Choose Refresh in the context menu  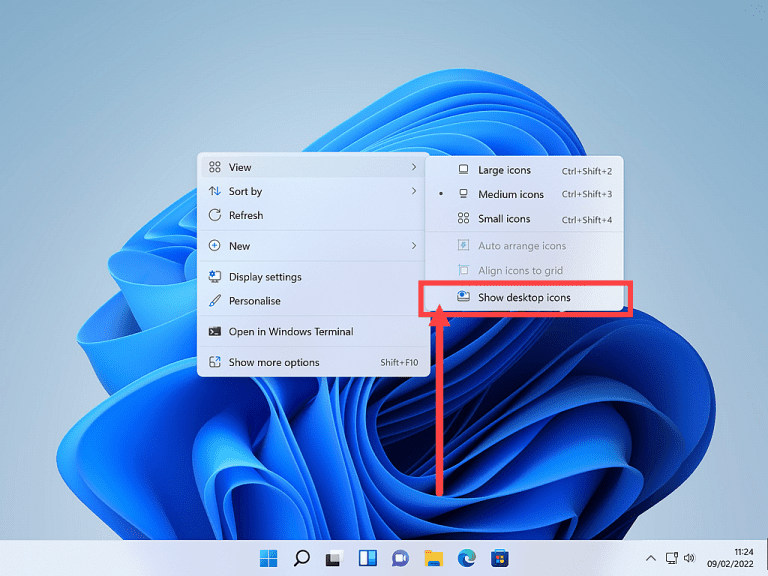pos(313,216)
